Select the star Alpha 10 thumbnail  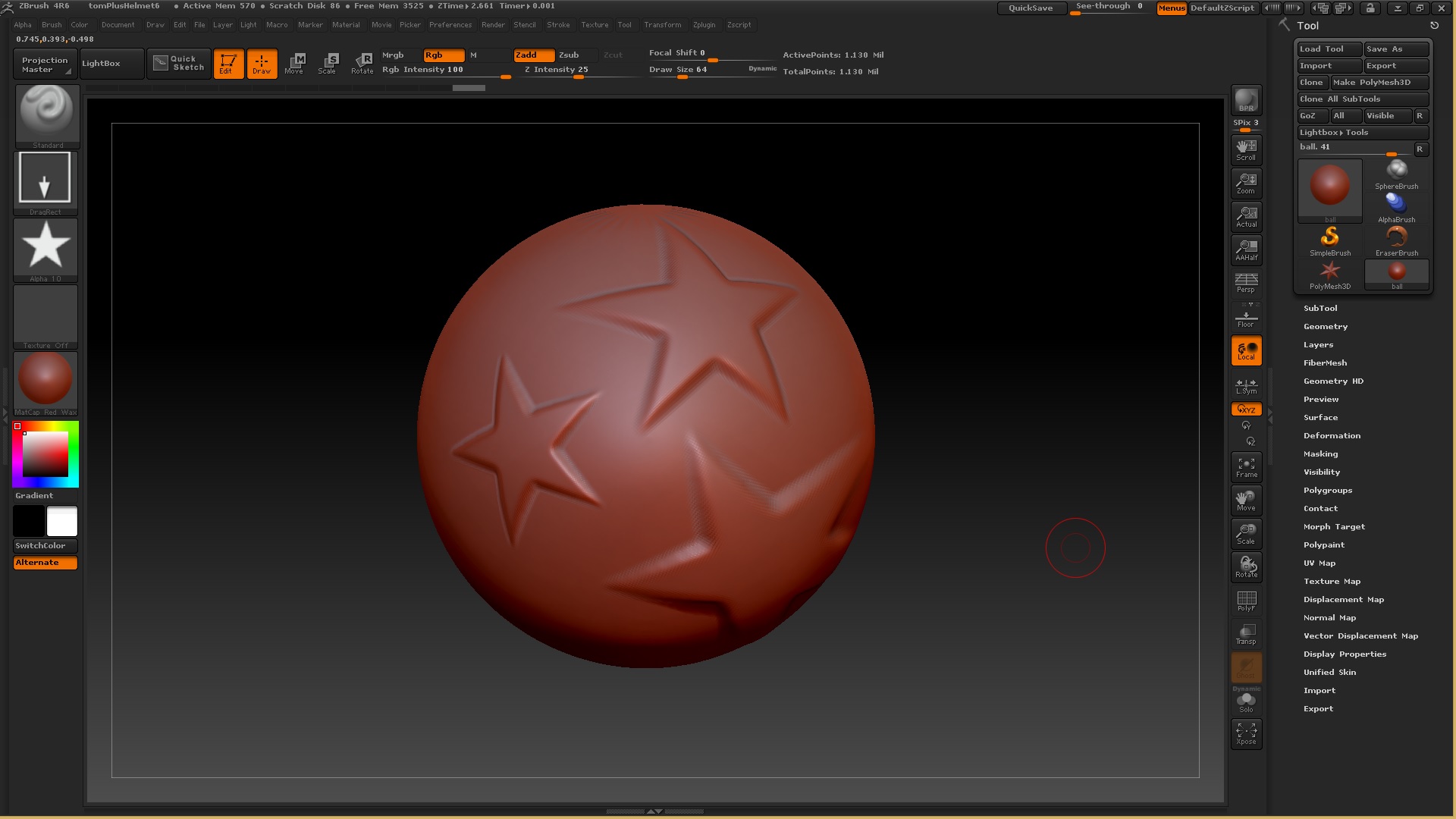pos(45,247)
